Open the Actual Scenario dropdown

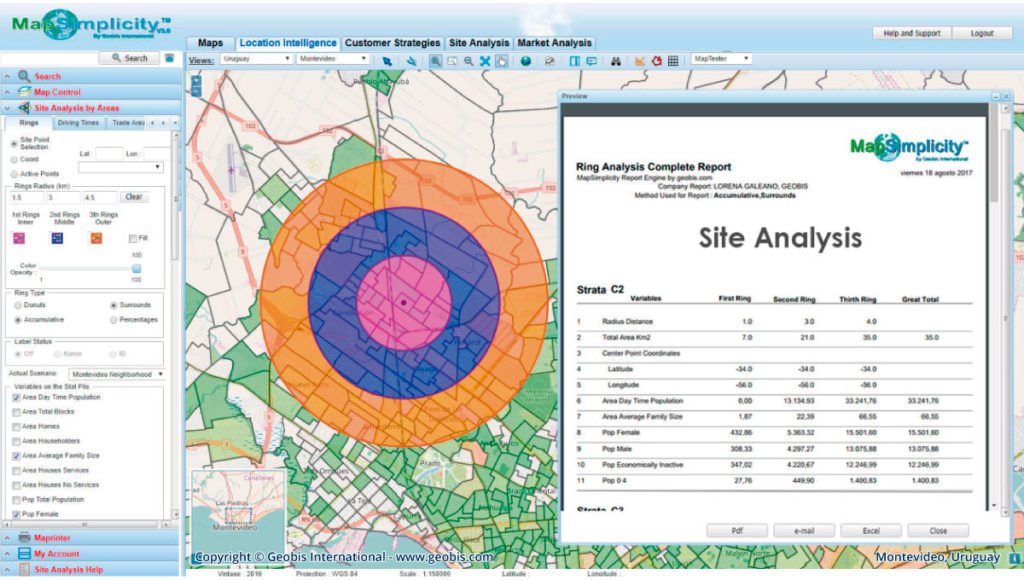(x=117, y=374)
